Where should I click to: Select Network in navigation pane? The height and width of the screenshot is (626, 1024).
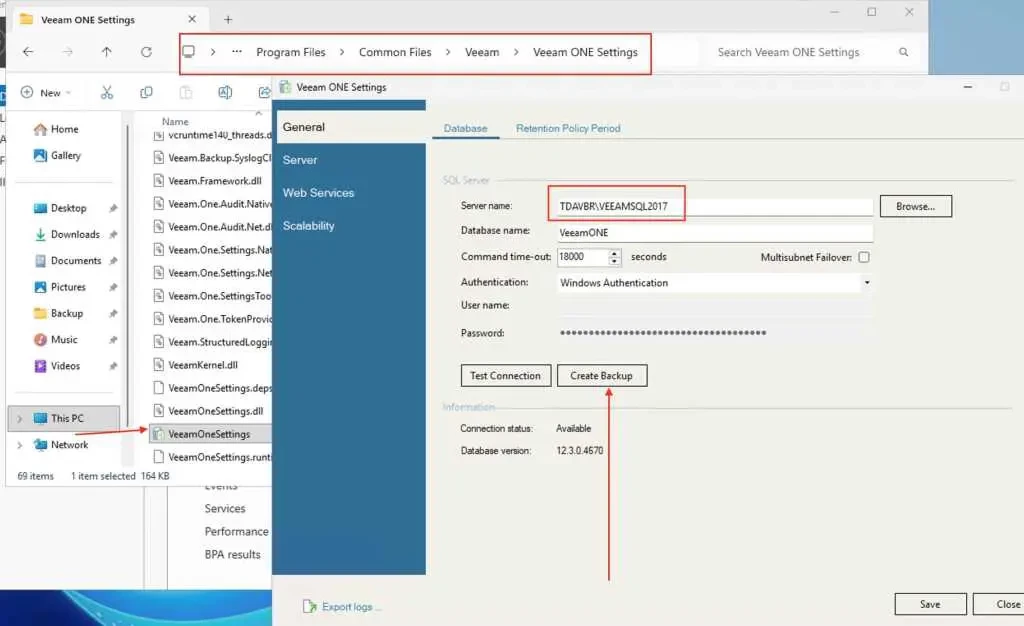coord(69,445)
